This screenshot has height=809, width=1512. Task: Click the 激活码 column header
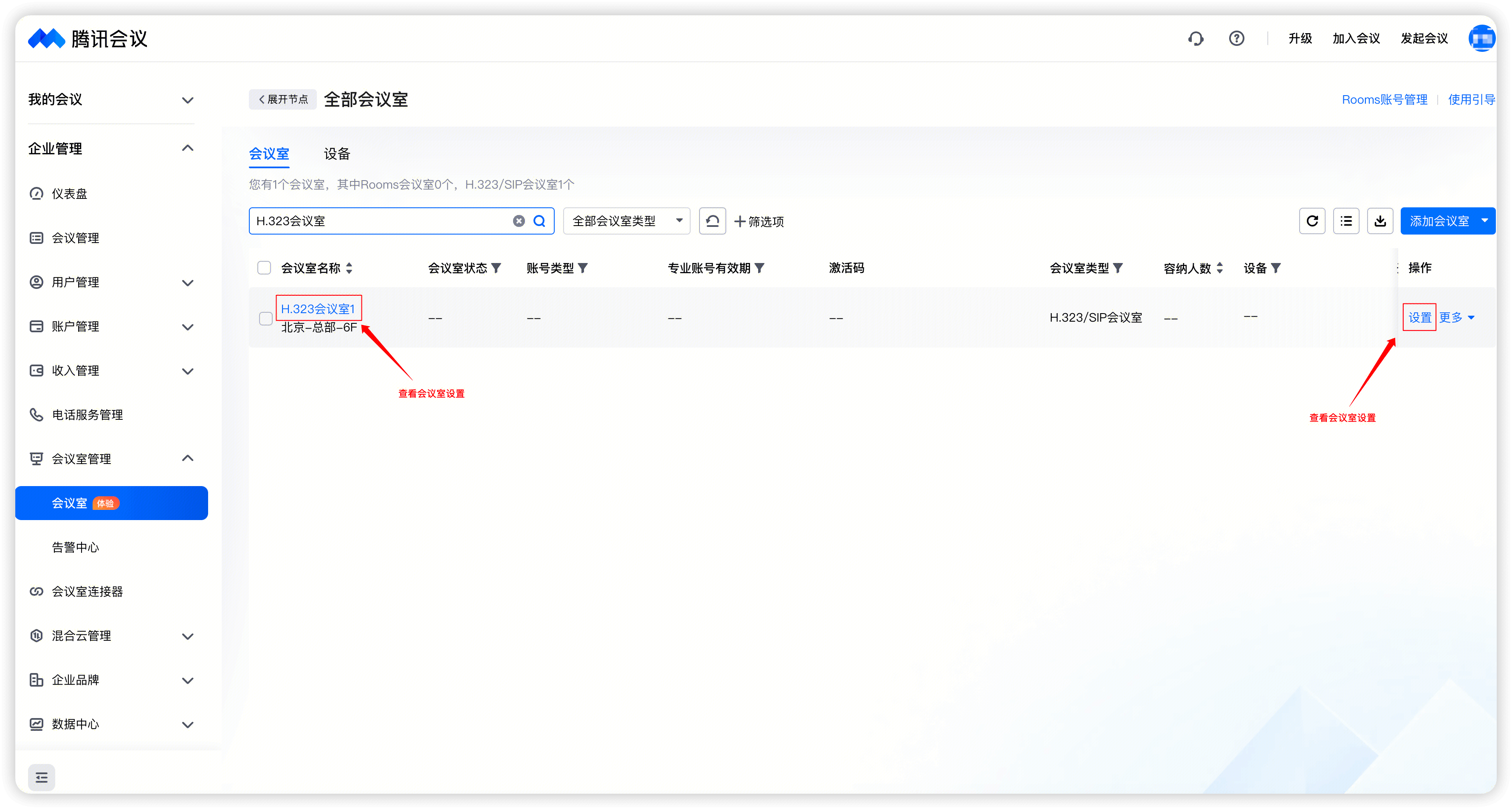click(x=846, y=268)
